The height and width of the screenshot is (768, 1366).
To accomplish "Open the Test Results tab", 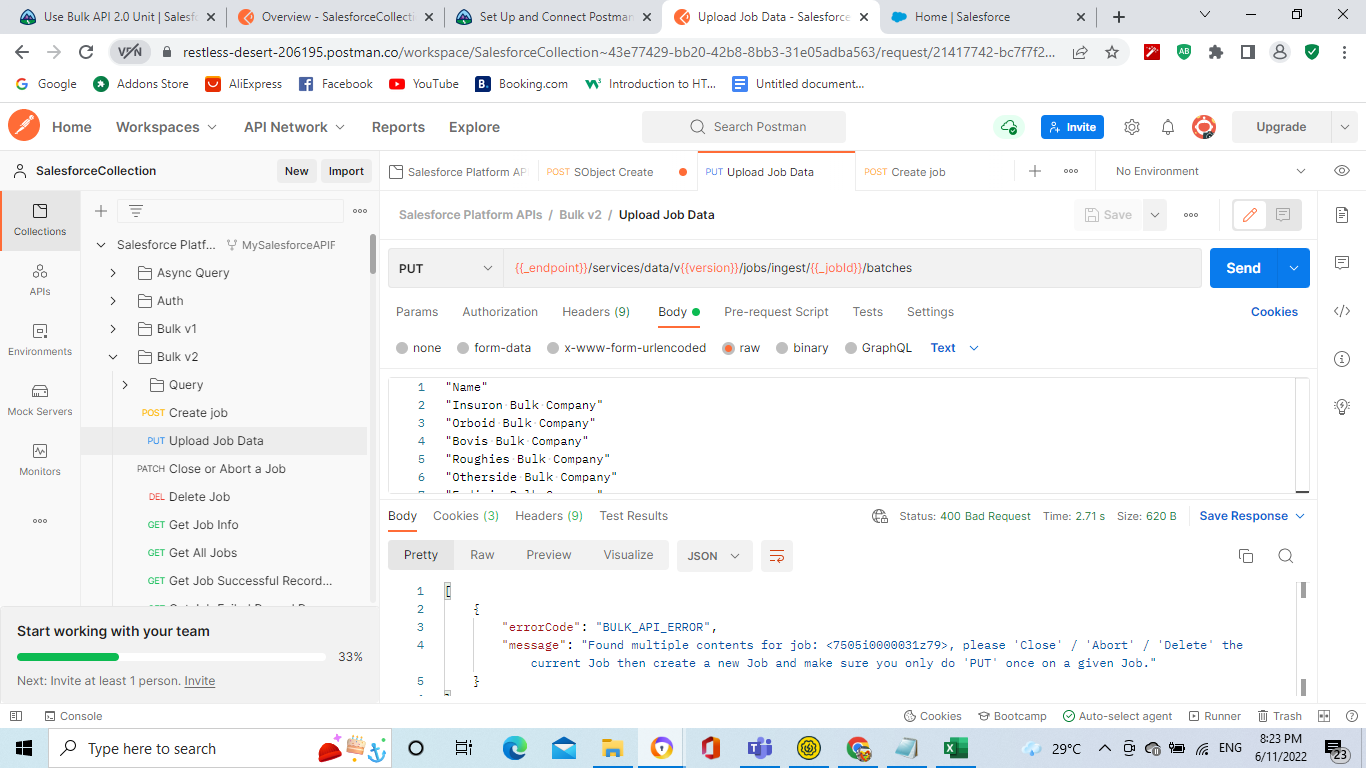I will tap(633, 516).
